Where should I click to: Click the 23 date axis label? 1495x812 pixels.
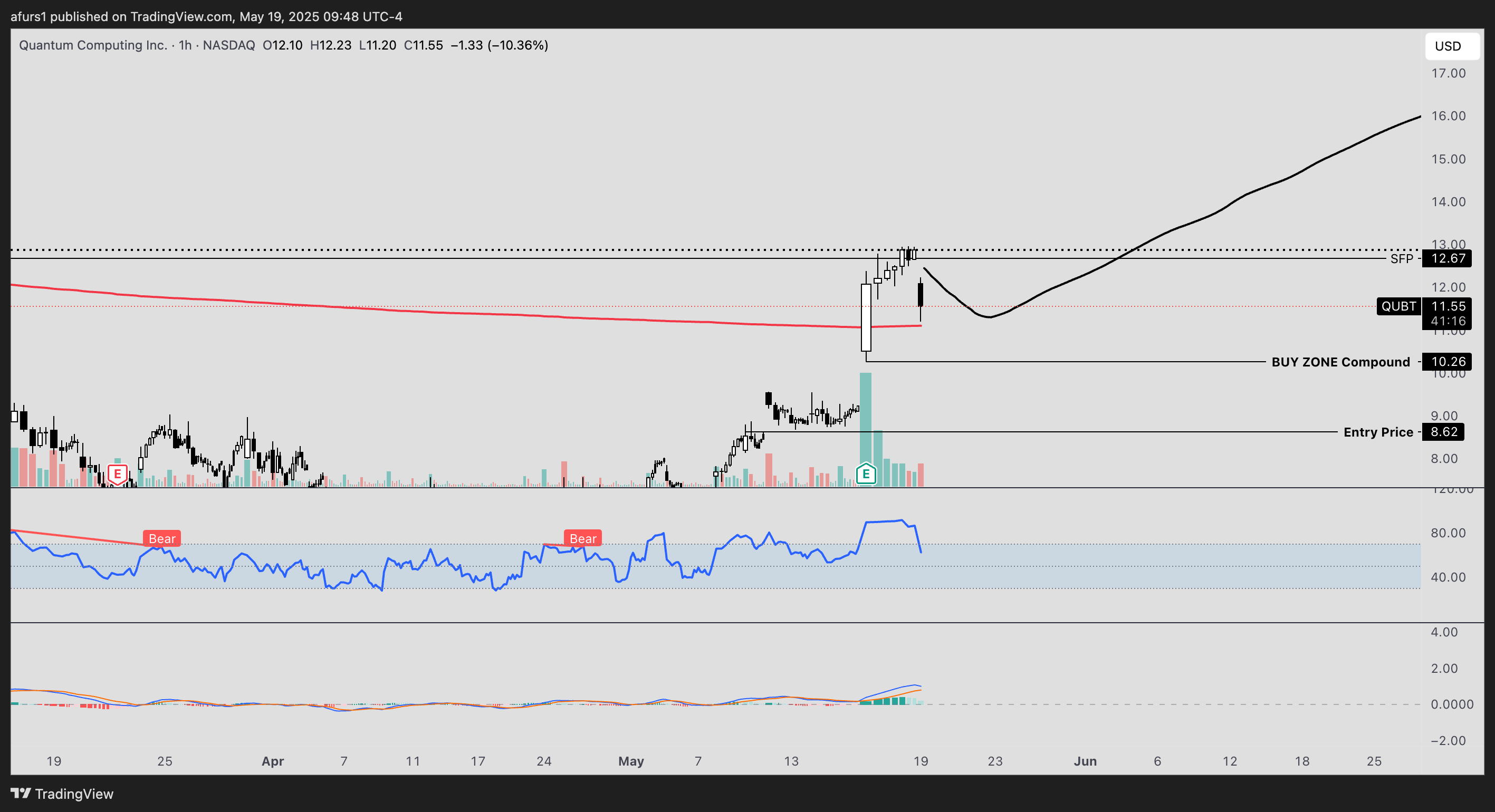(x=995, y=761)
